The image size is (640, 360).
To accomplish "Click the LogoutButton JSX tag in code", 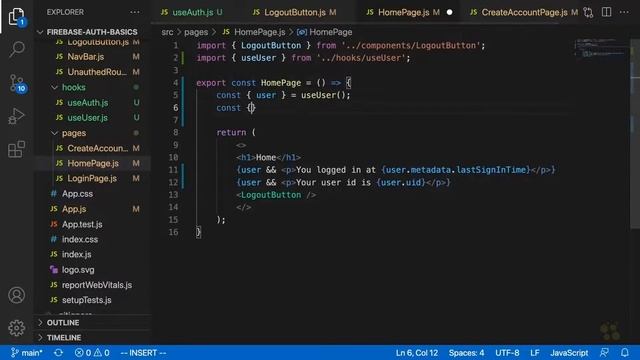I will [x=276, y=195].
